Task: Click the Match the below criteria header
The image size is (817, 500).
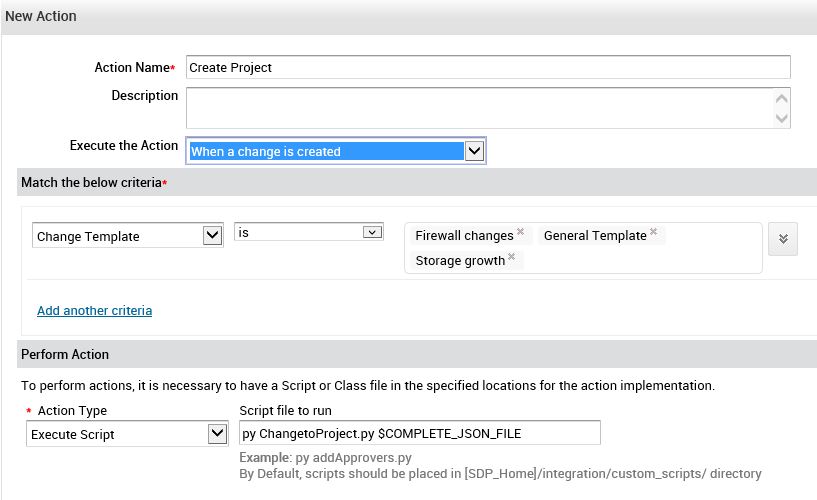Action: [x=94, y=183]
